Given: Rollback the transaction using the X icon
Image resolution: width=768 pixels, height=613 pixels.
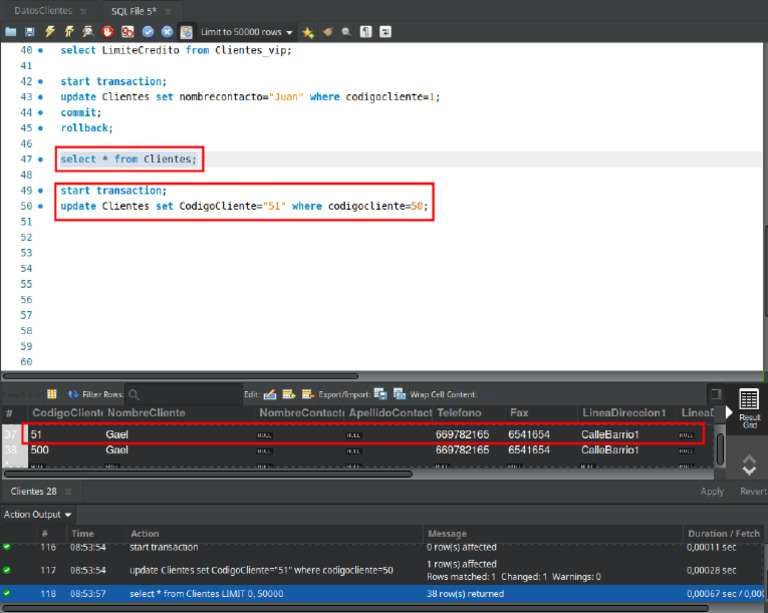Looking at the screenshot, I should (167, 32).
